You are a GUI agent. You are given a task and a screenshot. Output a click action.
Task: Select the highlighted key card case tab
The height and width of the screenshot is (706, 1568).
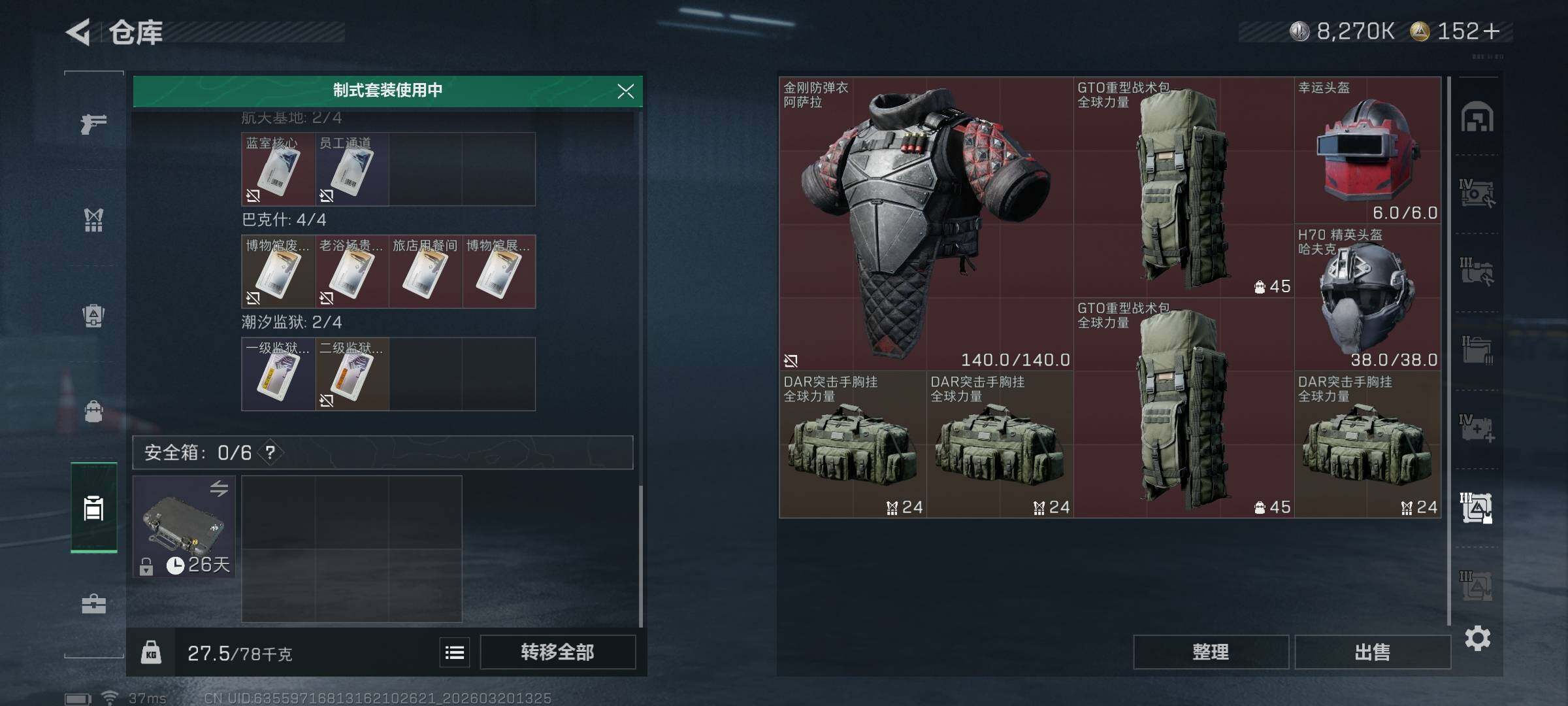[94, 507]
